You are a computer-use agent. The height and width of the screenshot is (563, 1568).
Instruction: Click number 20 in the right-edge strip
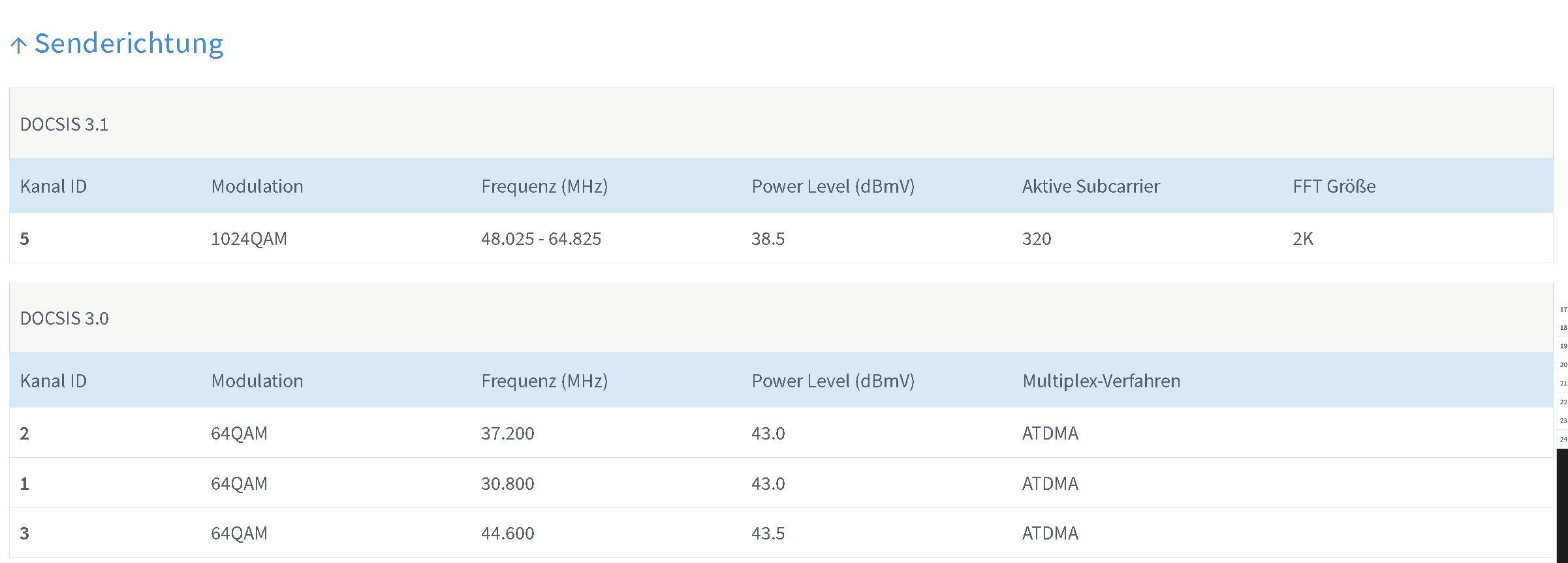(x=1563, y=364)
